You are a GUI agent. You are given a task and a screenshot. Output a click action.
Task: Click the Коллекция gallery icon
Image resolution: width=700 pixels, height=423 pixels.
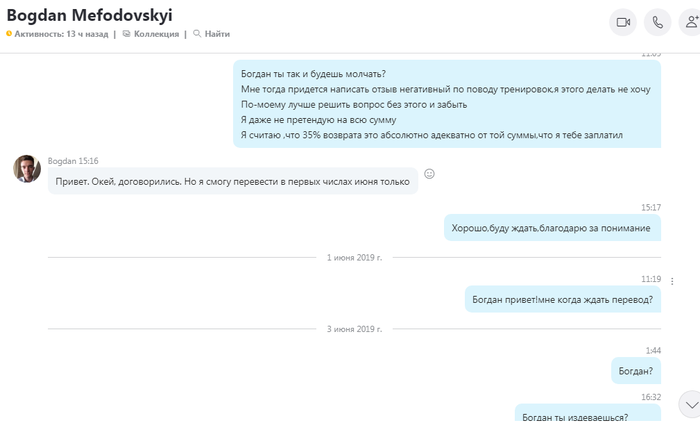pos(126,34)
